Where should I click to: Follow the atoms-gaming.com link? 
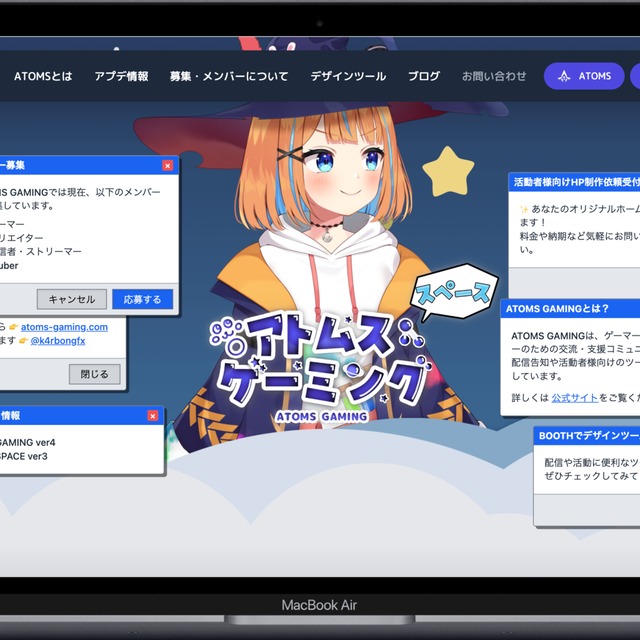[64, 327]
